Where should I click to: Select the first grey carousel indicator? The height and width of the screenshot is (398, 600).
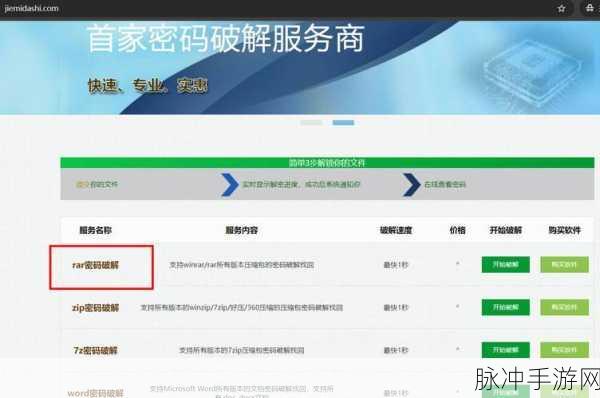[311, 122]
